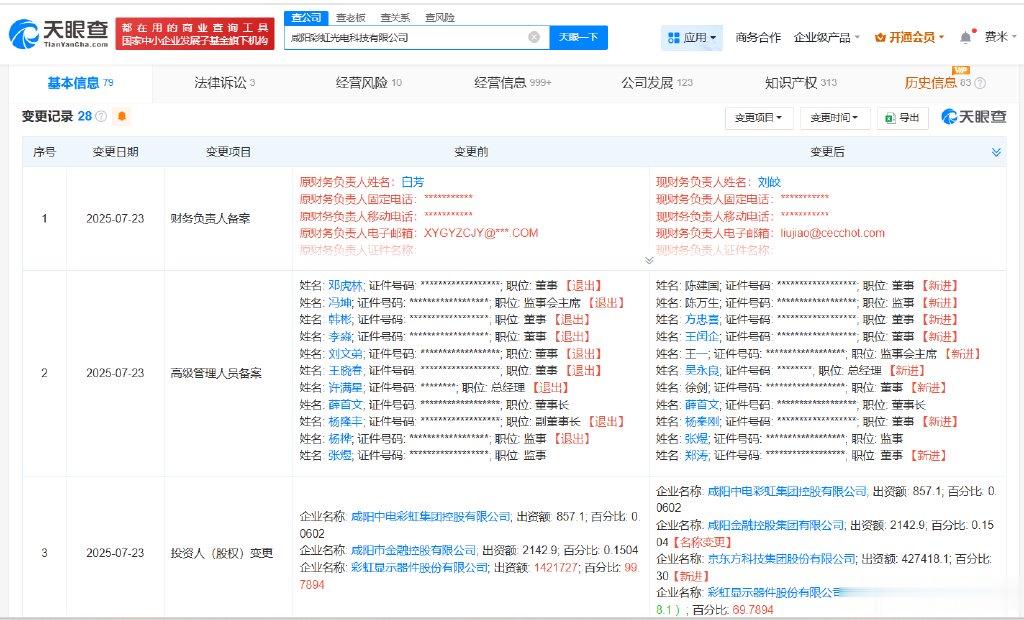Select the 查关系 search tab

point(396,18)
